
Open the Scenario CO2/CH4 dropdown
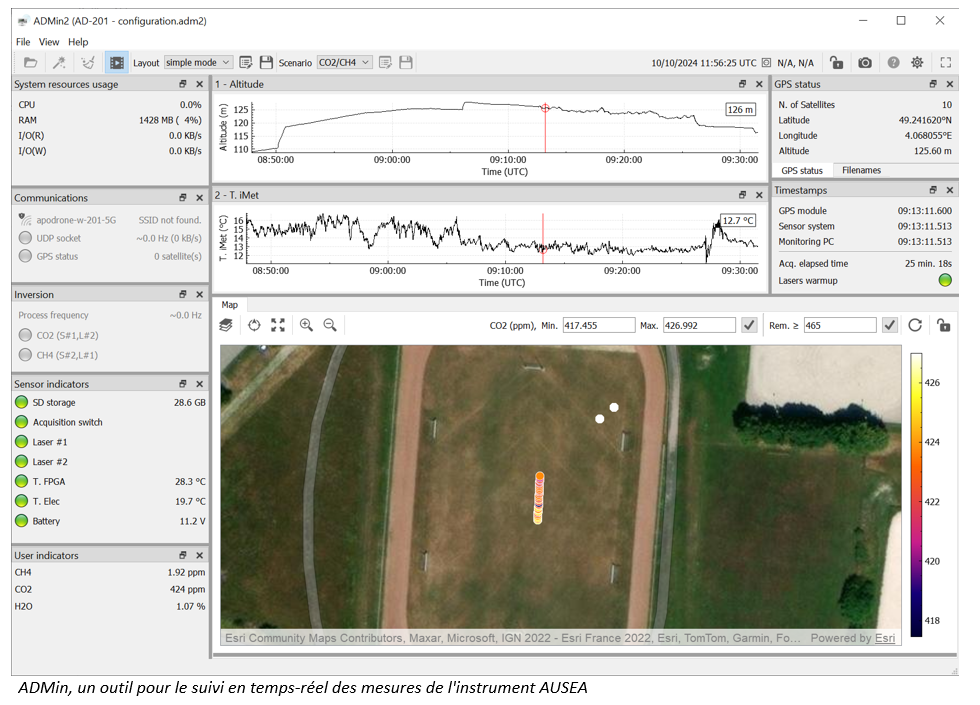344,62
